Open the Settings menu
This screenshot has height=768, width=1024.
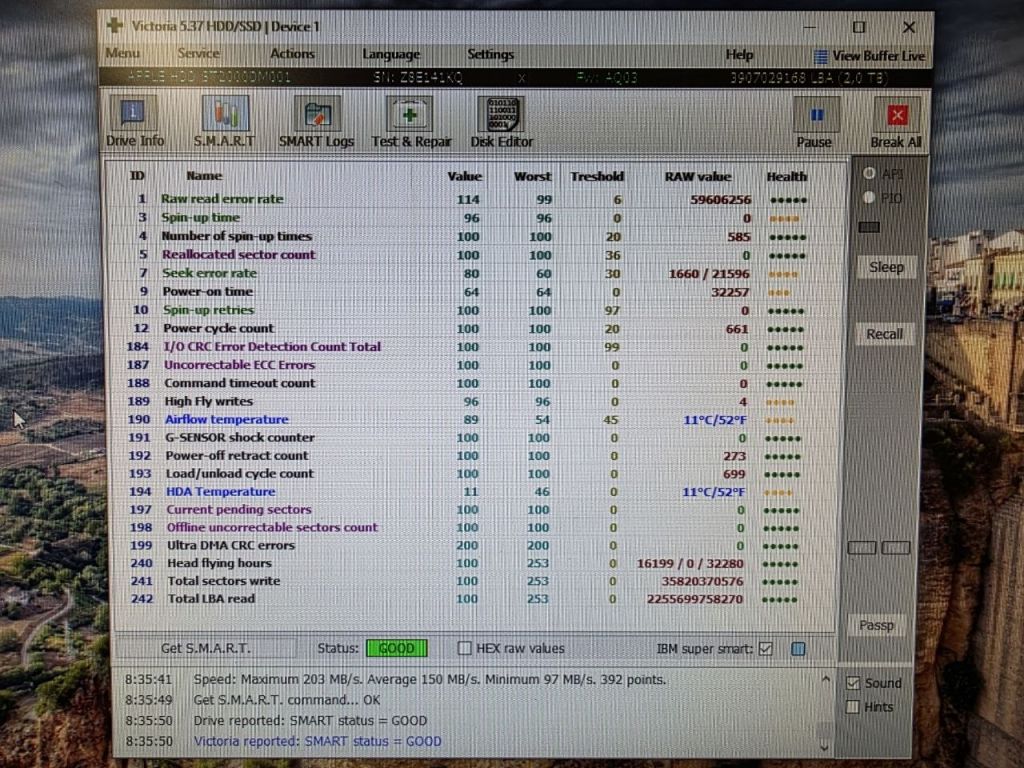(490, 54)
